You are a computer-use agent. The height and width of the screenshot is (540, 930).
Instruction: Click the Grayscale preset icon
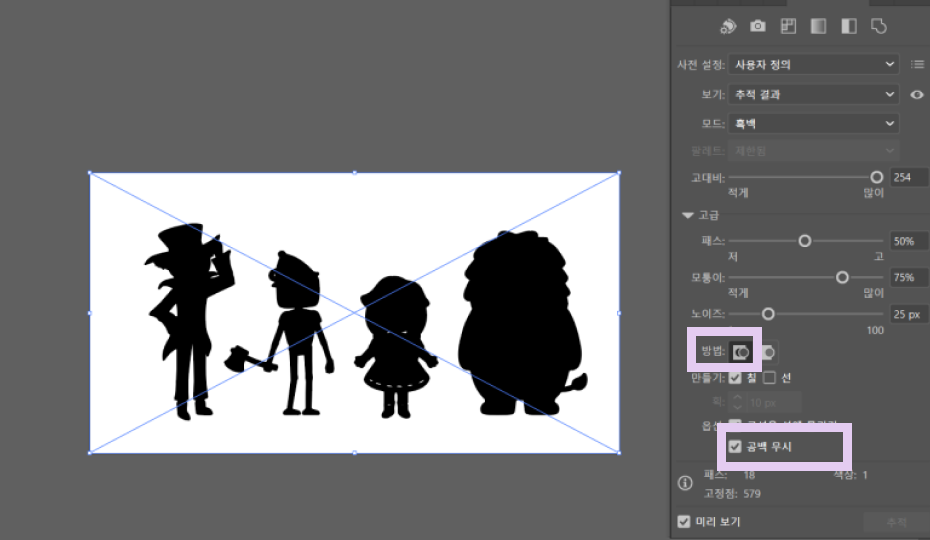click(x=818, y=26)
